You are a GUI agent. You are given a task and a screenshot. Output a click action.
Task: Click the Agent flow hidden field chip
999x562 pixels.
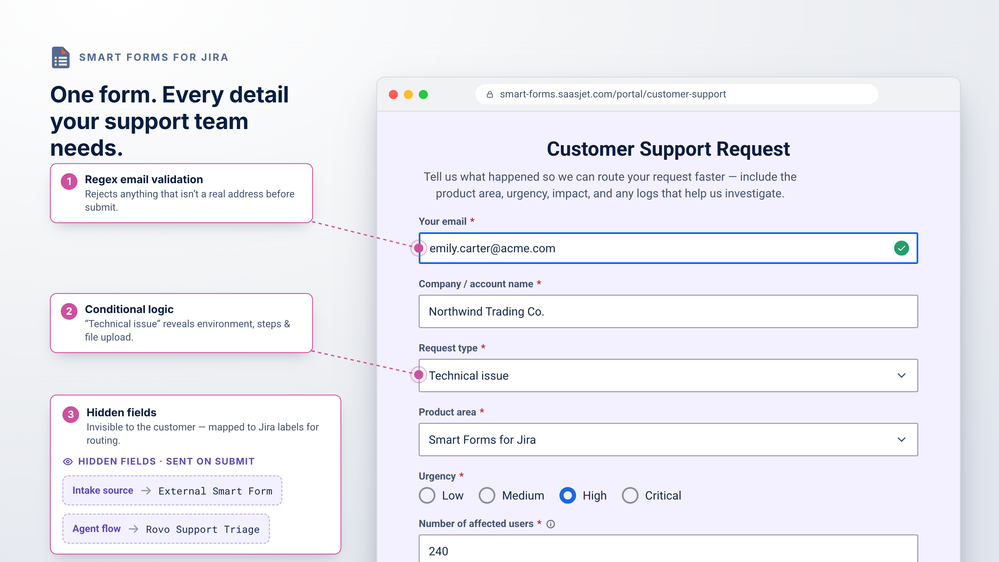coord(166,529)
